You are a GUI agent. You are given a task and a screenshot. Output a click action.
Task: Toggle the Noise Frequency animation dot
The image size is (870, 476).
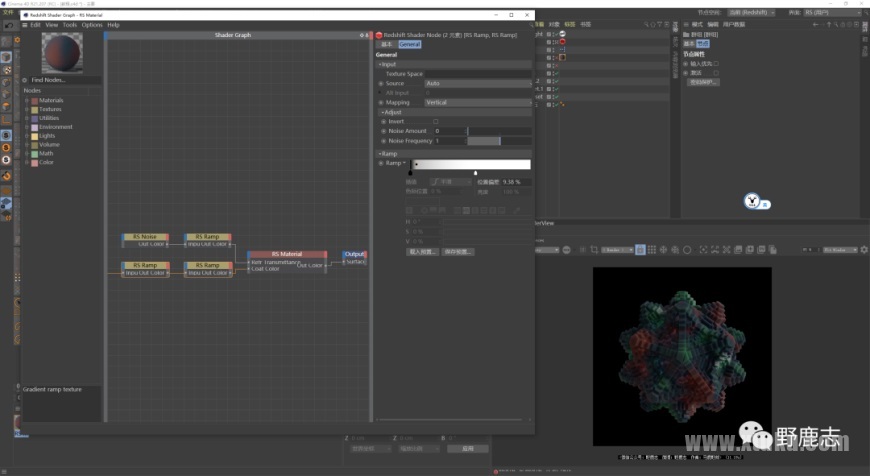point(383,141)
